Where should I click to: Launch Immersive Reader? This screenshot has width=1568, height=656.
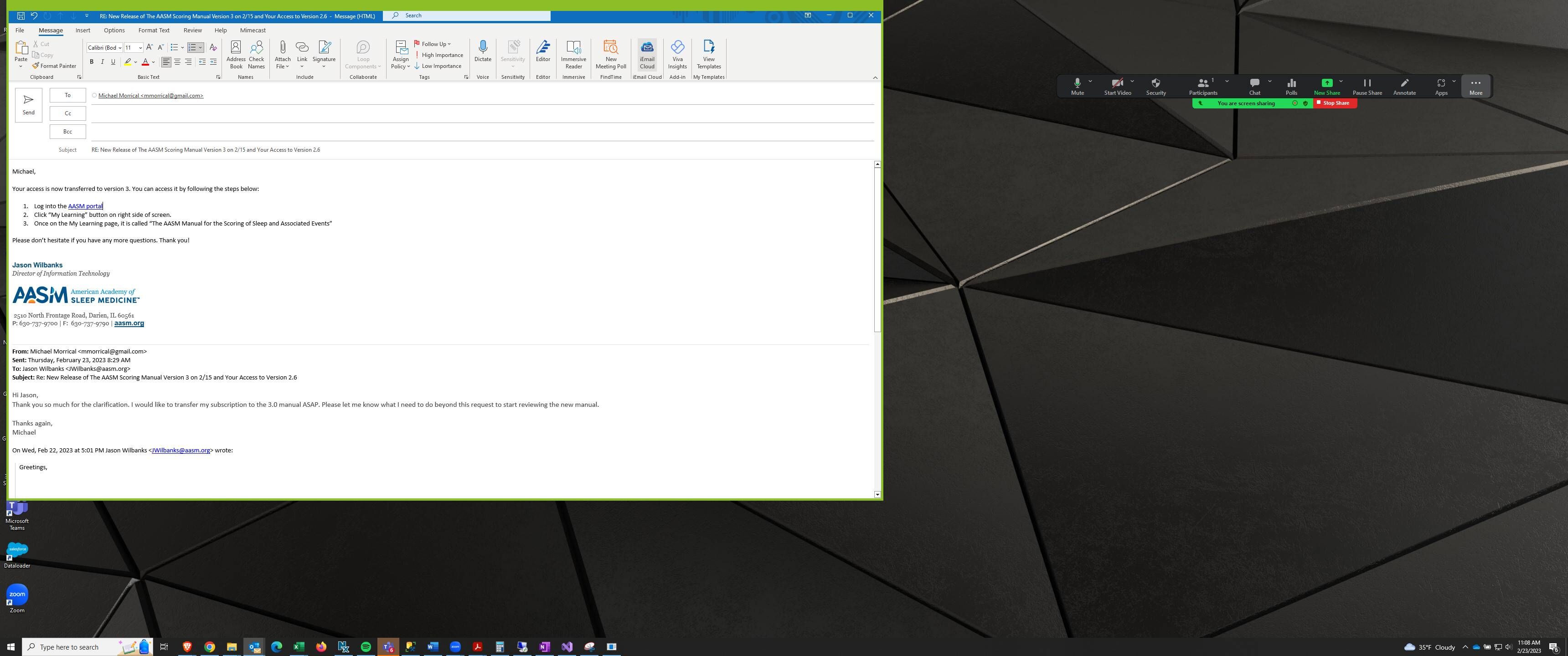[573, 55]
